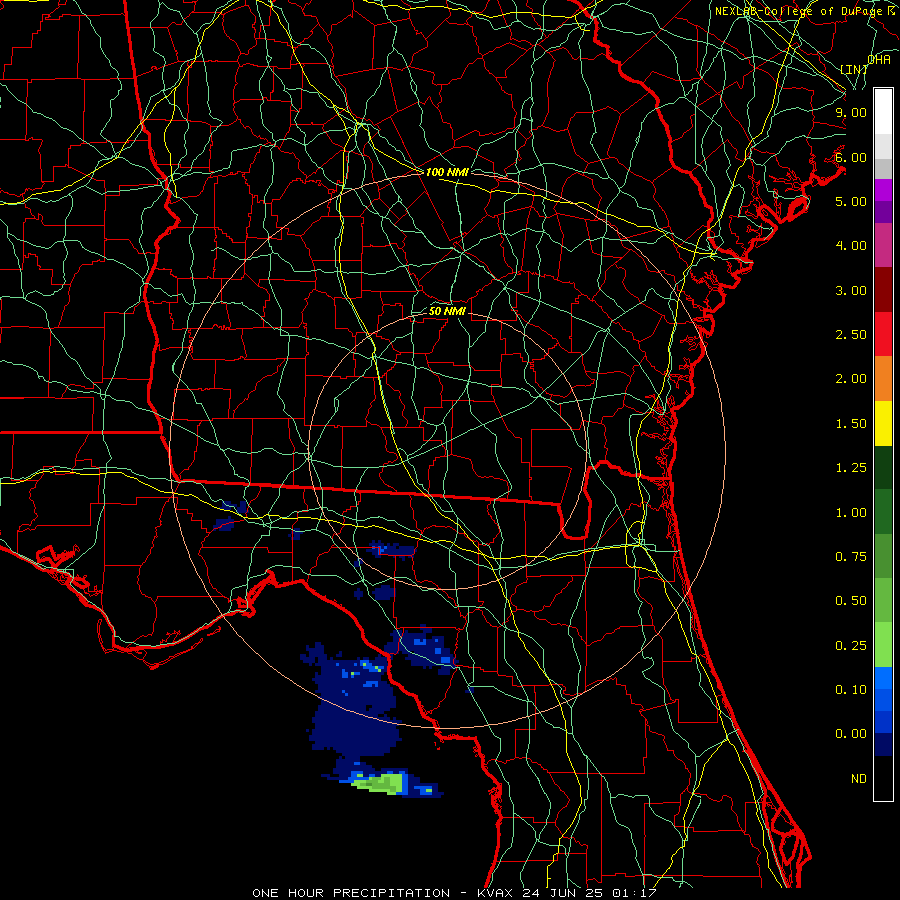Click the 0.10 legend value
The image size is (900, 900).
pyautogui.click(x=851, y=690)
